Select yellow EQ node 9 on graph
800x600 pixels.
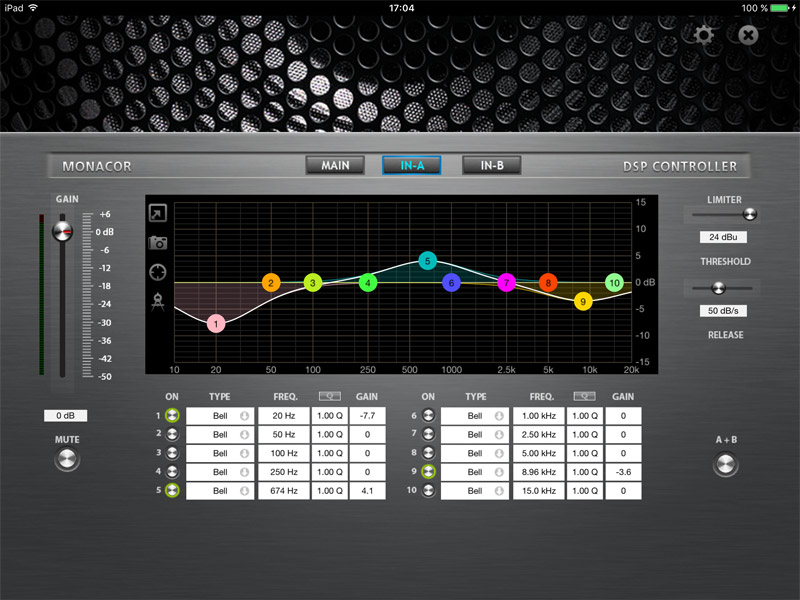click(583, 301)
